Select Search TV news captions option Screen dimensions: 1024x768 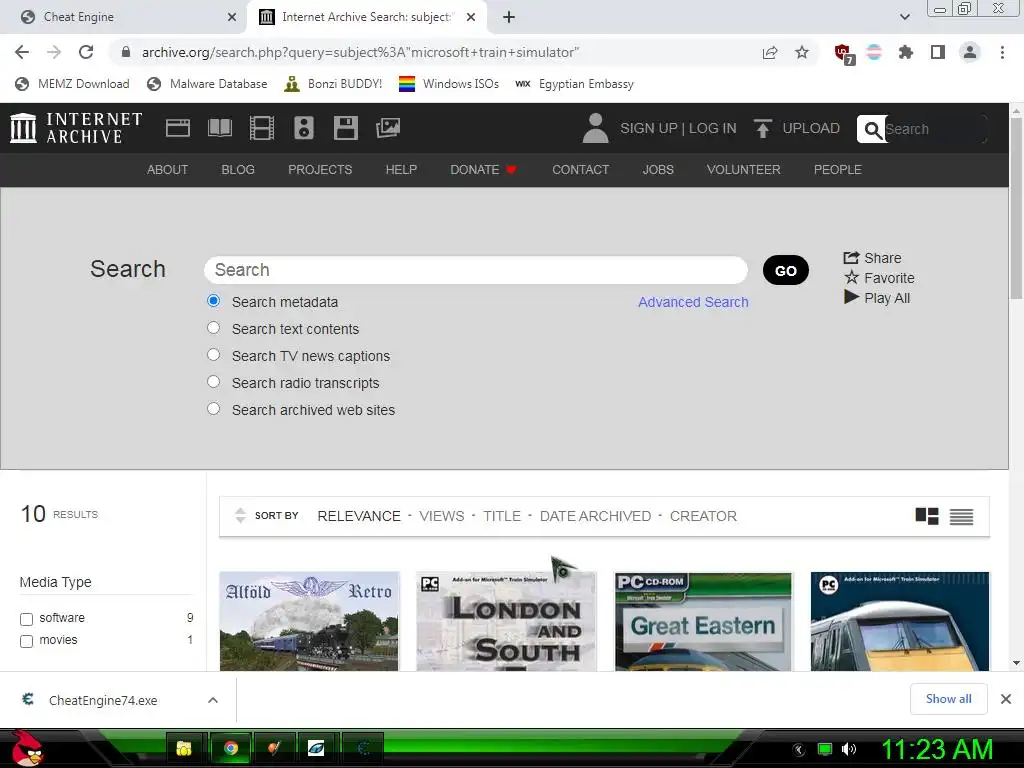click(214, 355)
